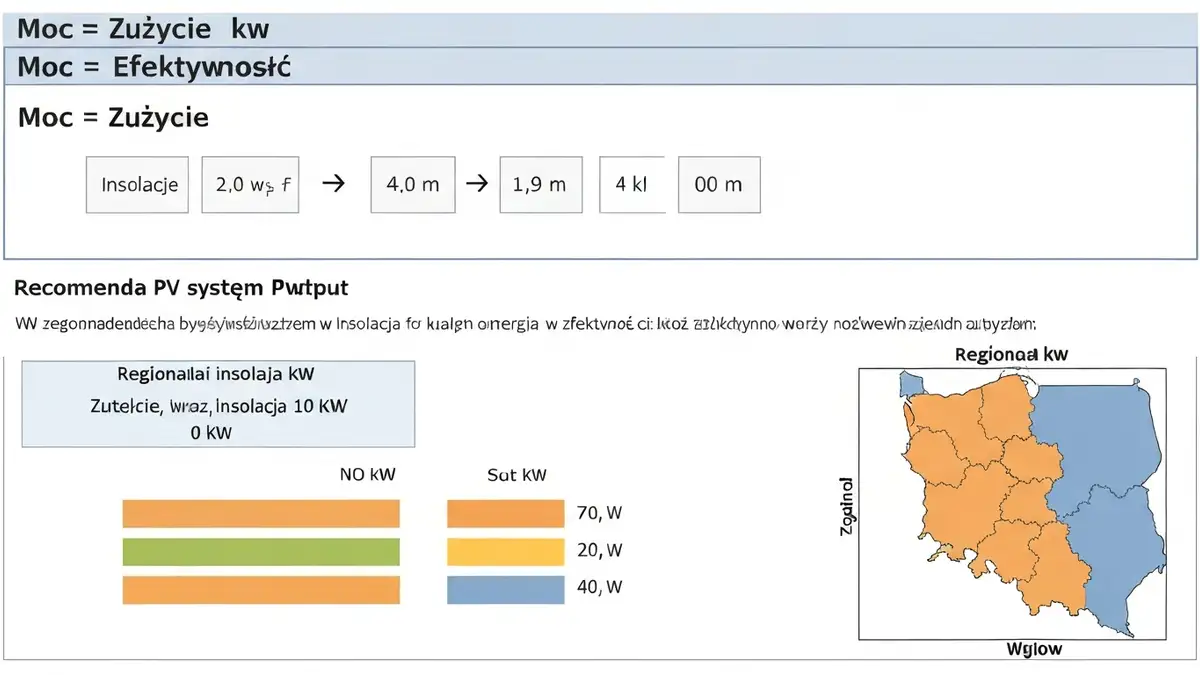Click the arrow before the 1,9 m box
Viewport: 1200px width, 675px height.
point(477,184)
